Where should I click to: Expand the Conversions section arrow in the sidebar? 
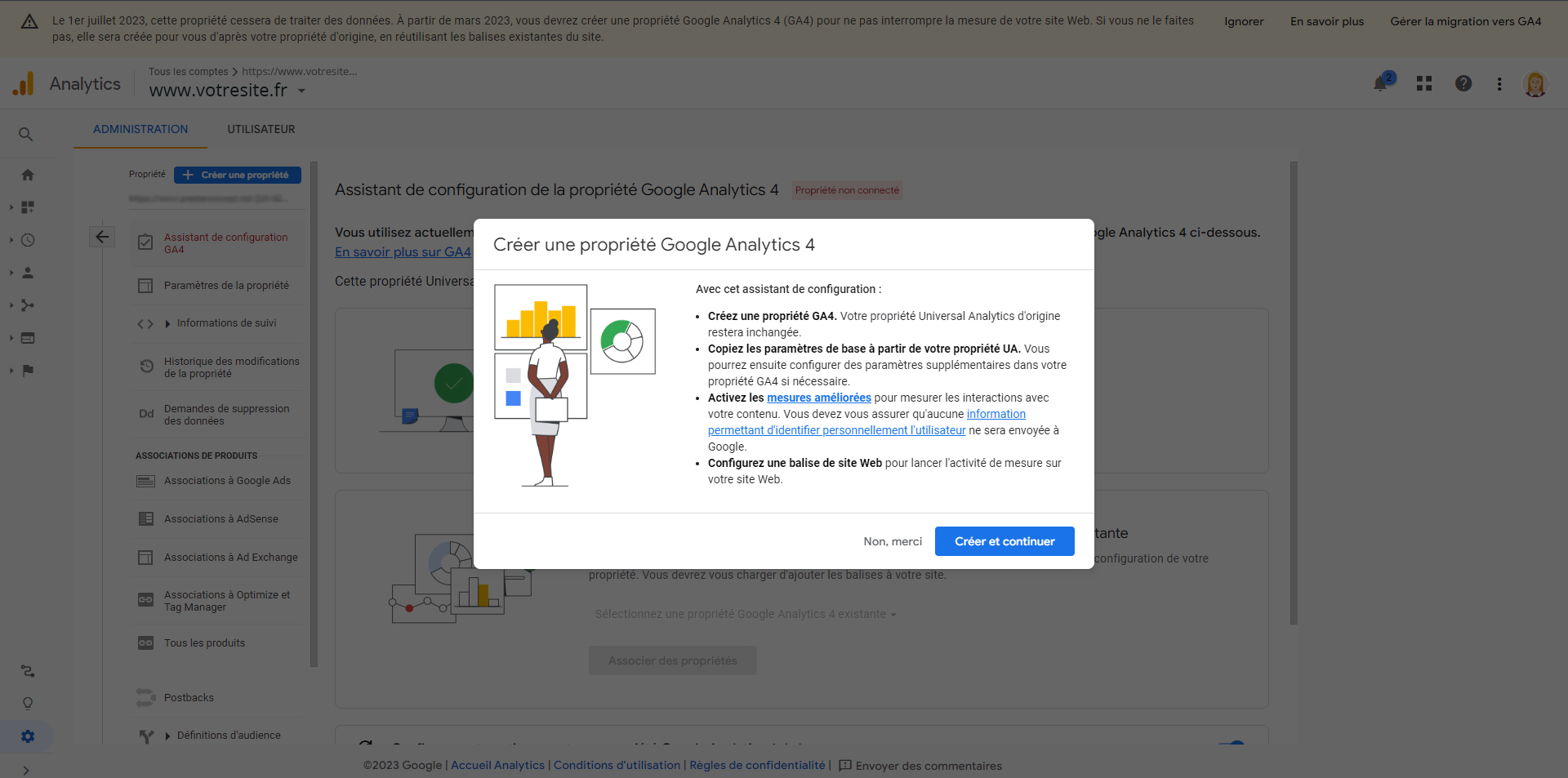(11, 371)
